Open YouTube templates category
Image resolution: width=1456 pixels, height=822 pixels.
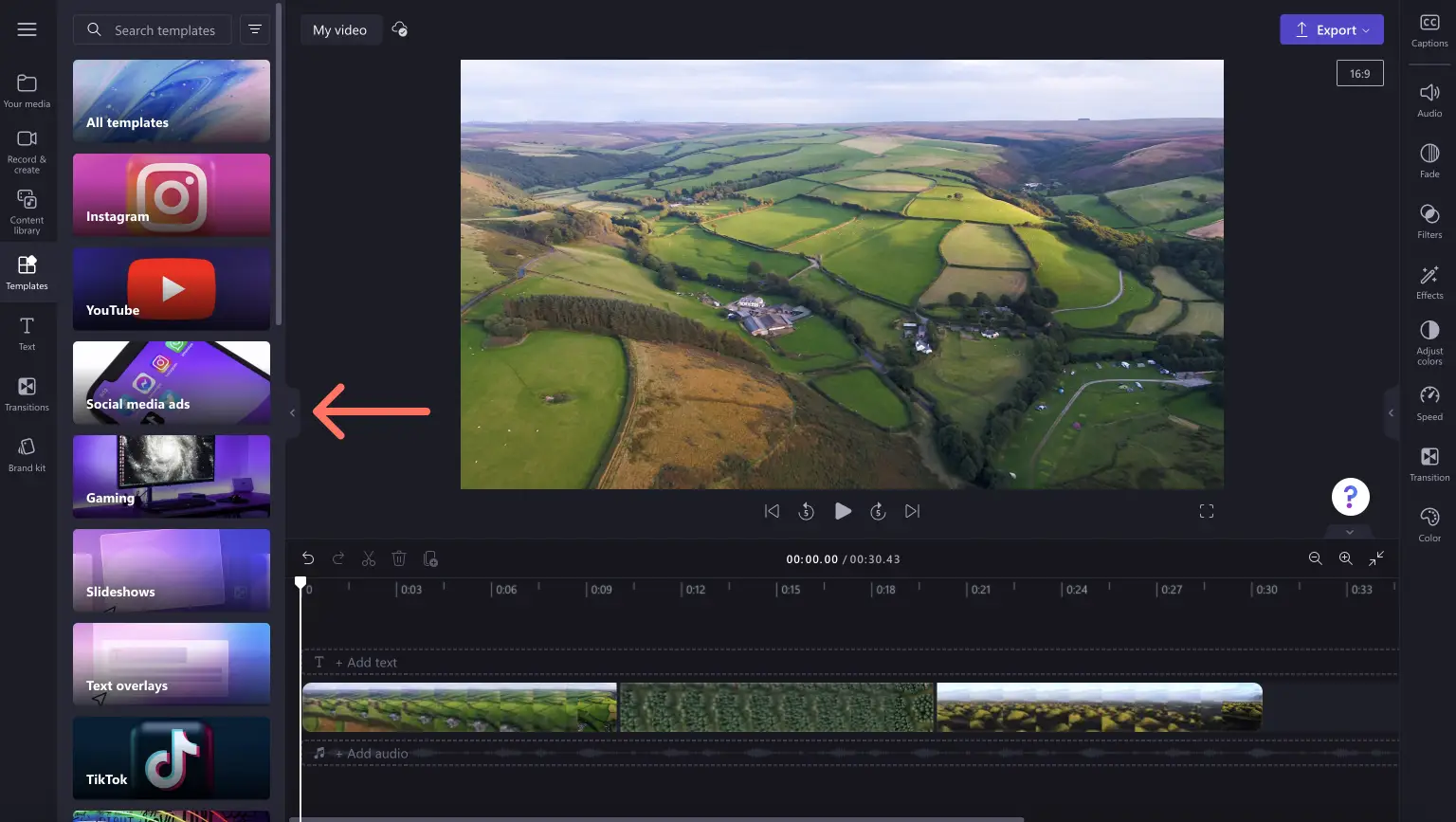click(x=172, y=288)
